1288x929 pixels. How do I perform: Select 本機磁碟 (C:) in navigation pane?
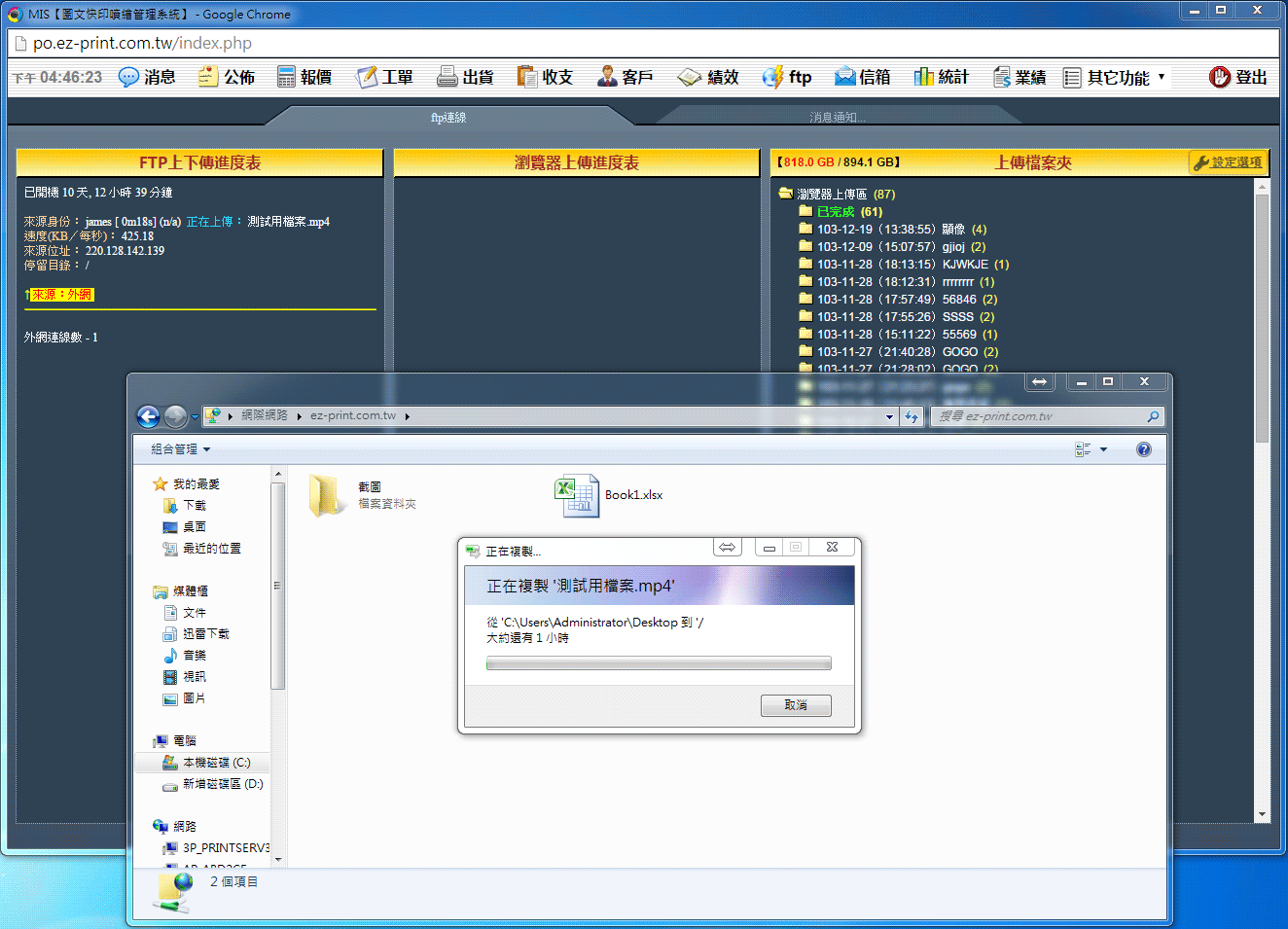[216, 763]
